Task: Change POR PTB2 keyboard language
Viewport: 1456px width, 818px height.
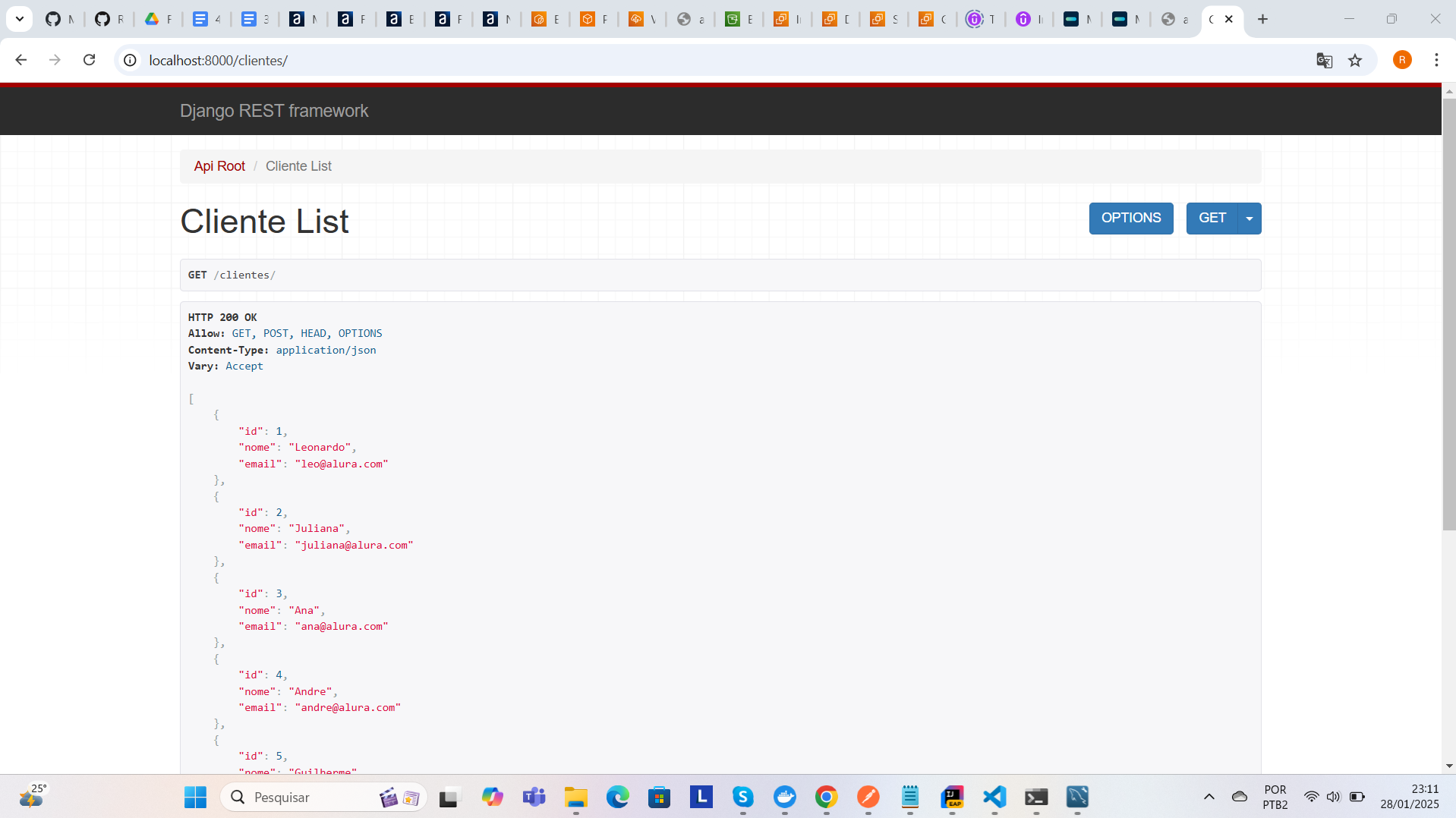Action: [x=1275, y=798]
